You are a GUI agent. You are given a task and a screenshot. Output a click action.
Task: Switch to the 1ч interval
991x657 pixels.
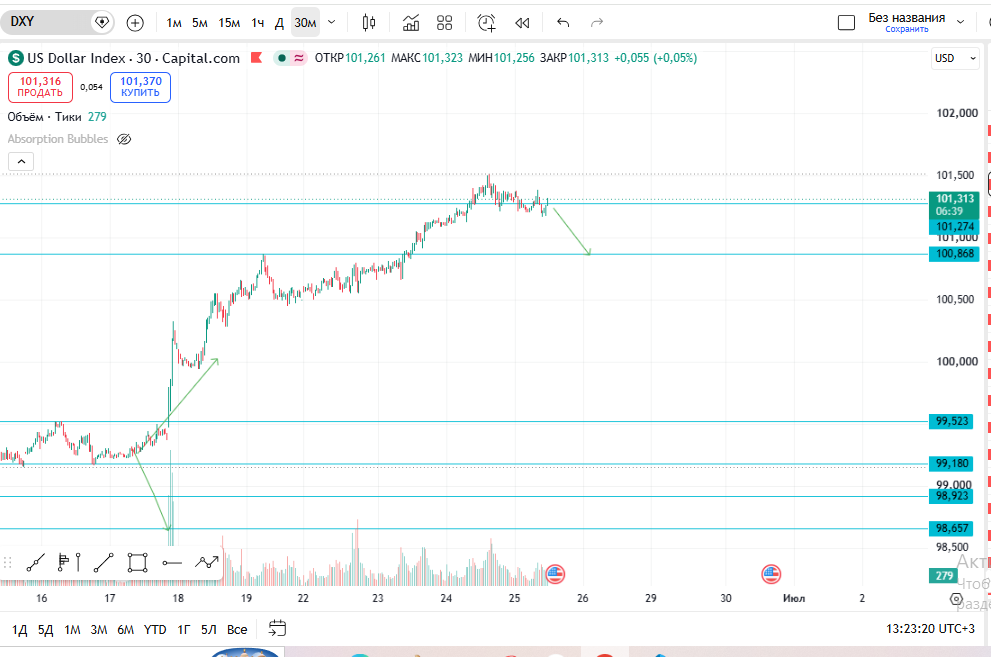tap(257, 23)
